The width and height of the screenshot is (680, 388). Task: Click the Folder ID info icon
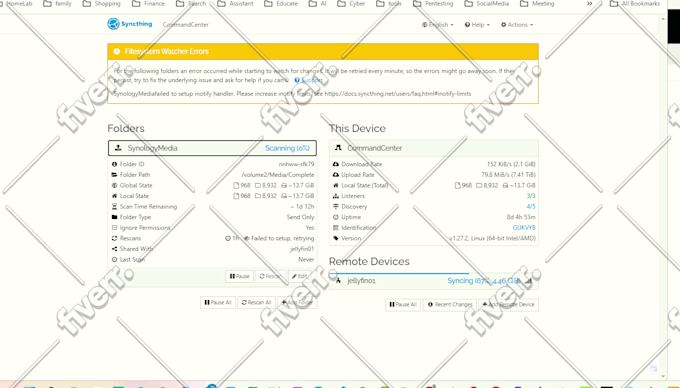coord(114,164)
